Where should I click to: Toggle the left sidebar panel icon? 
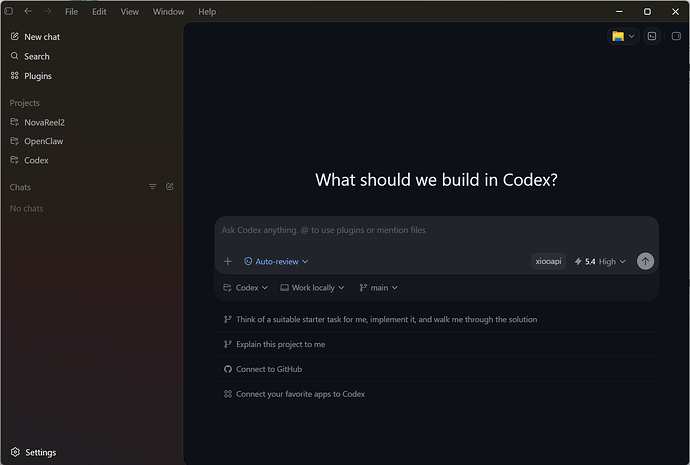[8, 11]
